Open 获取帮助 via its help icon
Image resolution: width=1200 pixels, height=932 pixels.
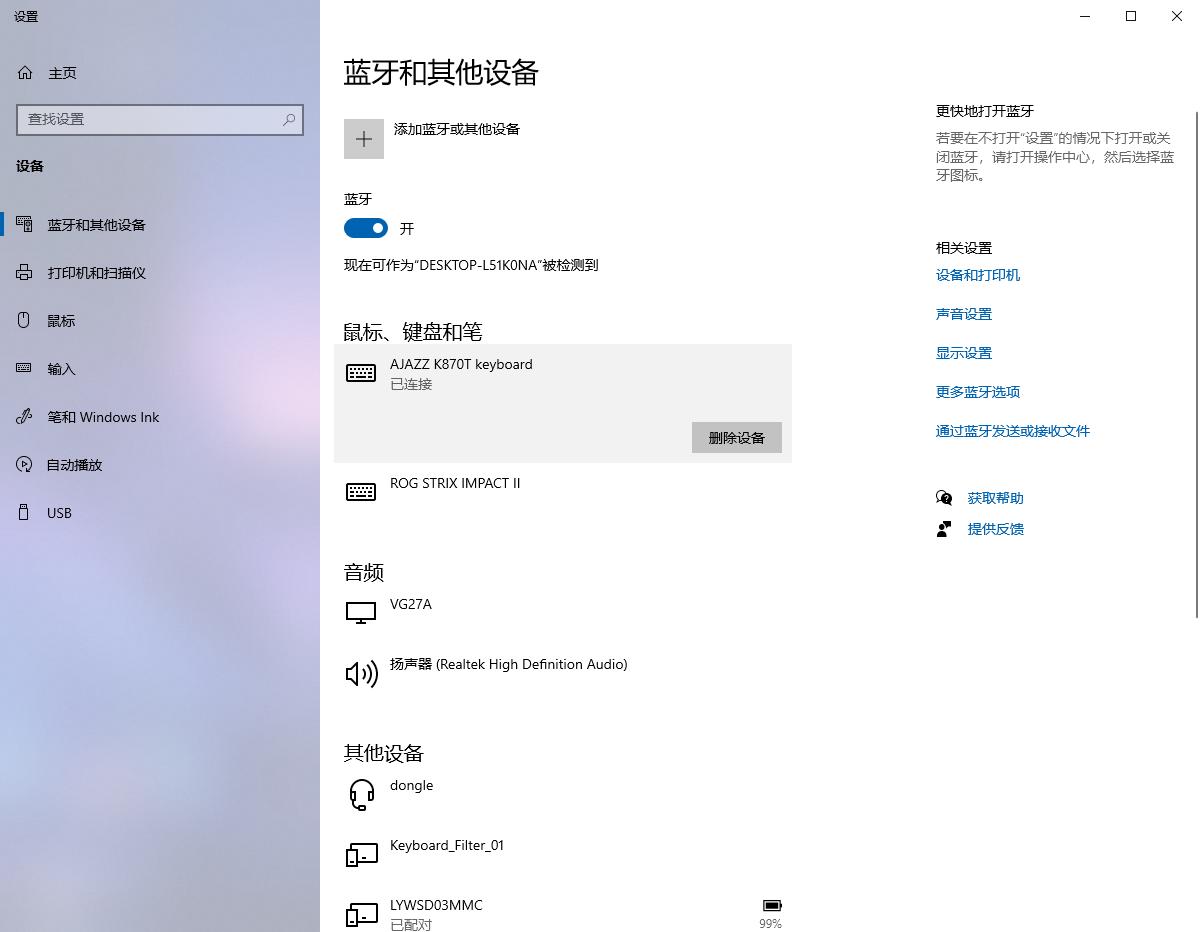tap(944, 497)
